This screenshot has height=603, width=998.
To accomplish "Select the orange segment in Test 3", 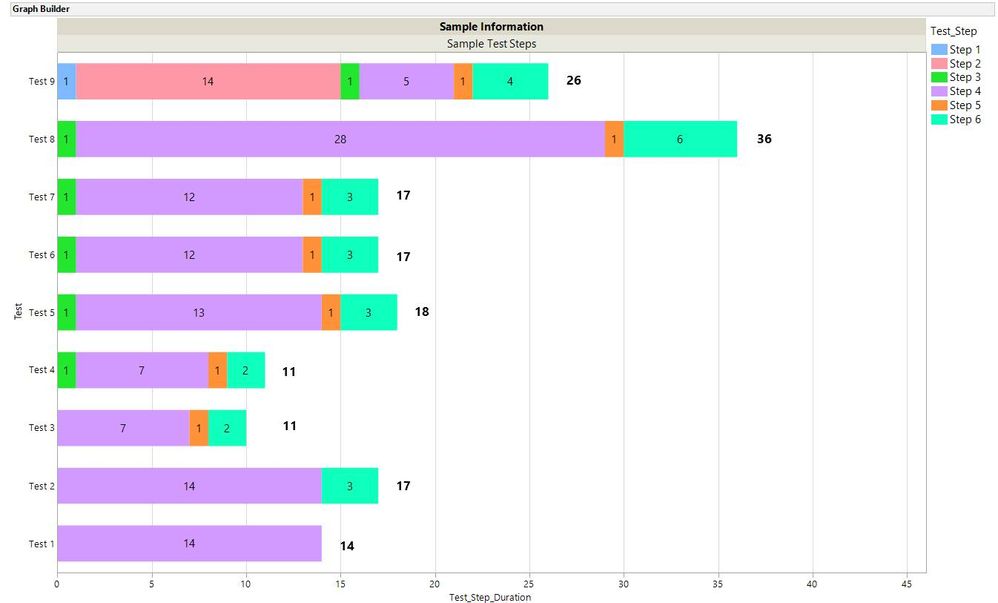I will [x=199, y=428].
